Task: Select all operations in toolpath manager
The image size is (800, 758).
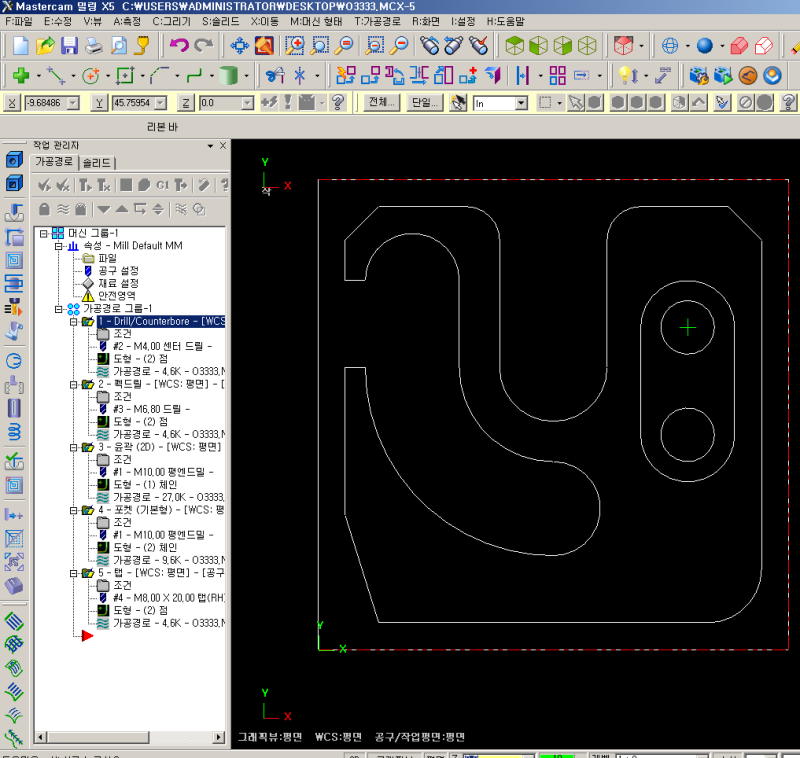Action: coord(44,185)
